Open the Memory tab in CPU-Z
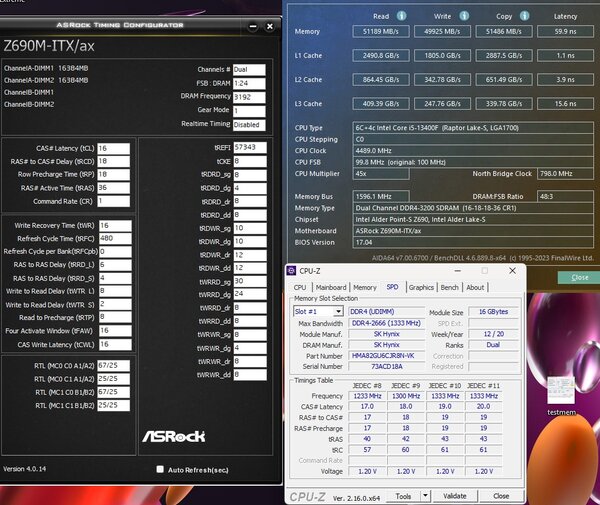The width and height of the screenshot is (600, 505). 365,287
